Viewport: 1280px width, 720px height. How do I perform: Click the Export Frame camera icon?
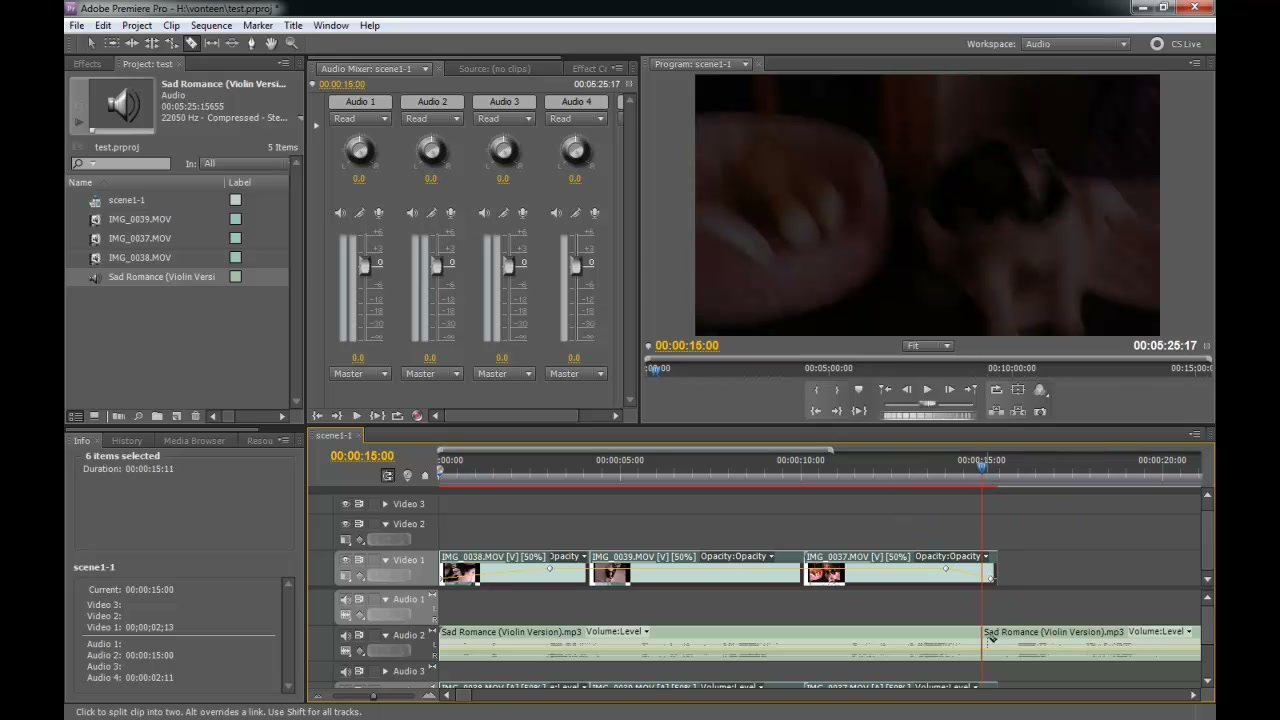point(1040,411)
